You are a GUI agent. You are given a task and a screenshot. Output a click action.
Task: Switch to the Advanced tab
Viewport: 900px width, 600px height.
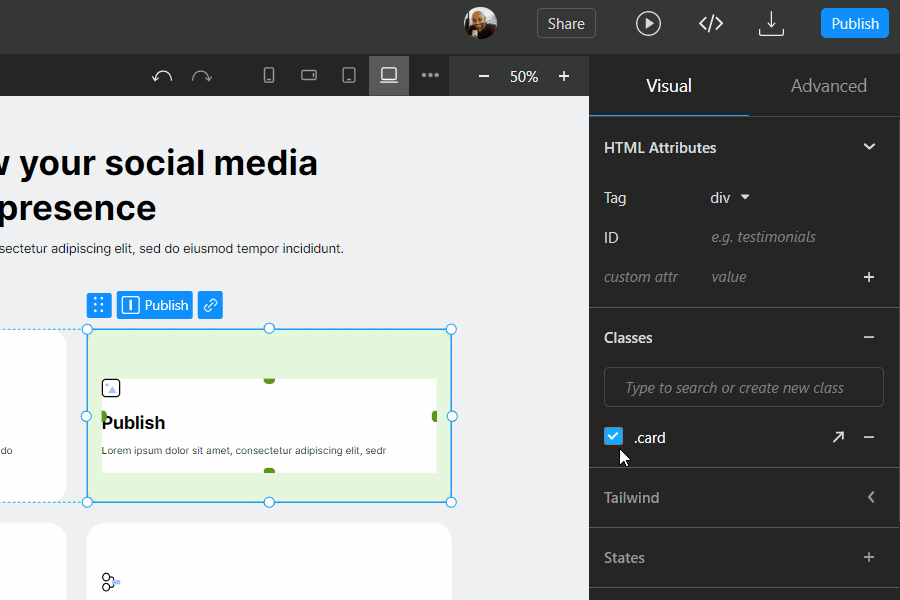click(x=828, y=85)
